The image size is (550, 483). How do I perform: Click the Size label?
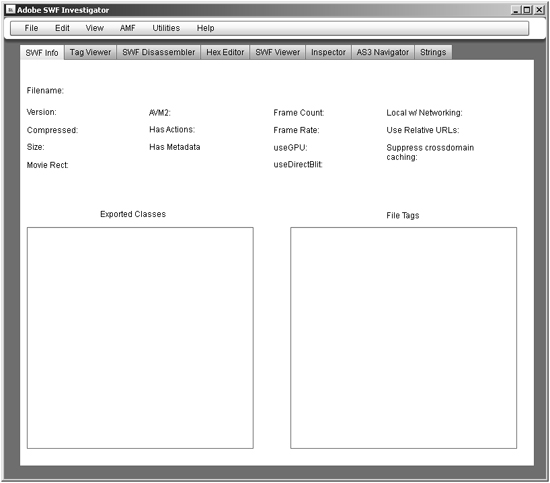pos(35,147)
